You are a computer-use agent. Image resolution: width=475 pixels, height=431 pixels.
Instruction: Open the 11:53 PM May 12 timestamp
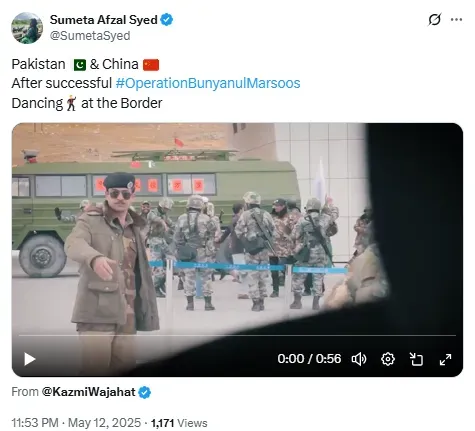tap(76, 423)
